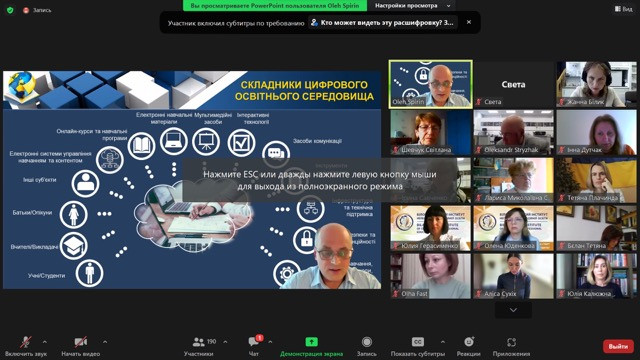Open the Reactions smiley icon
This screenshot has width=640, height=360.
point(469,342)
